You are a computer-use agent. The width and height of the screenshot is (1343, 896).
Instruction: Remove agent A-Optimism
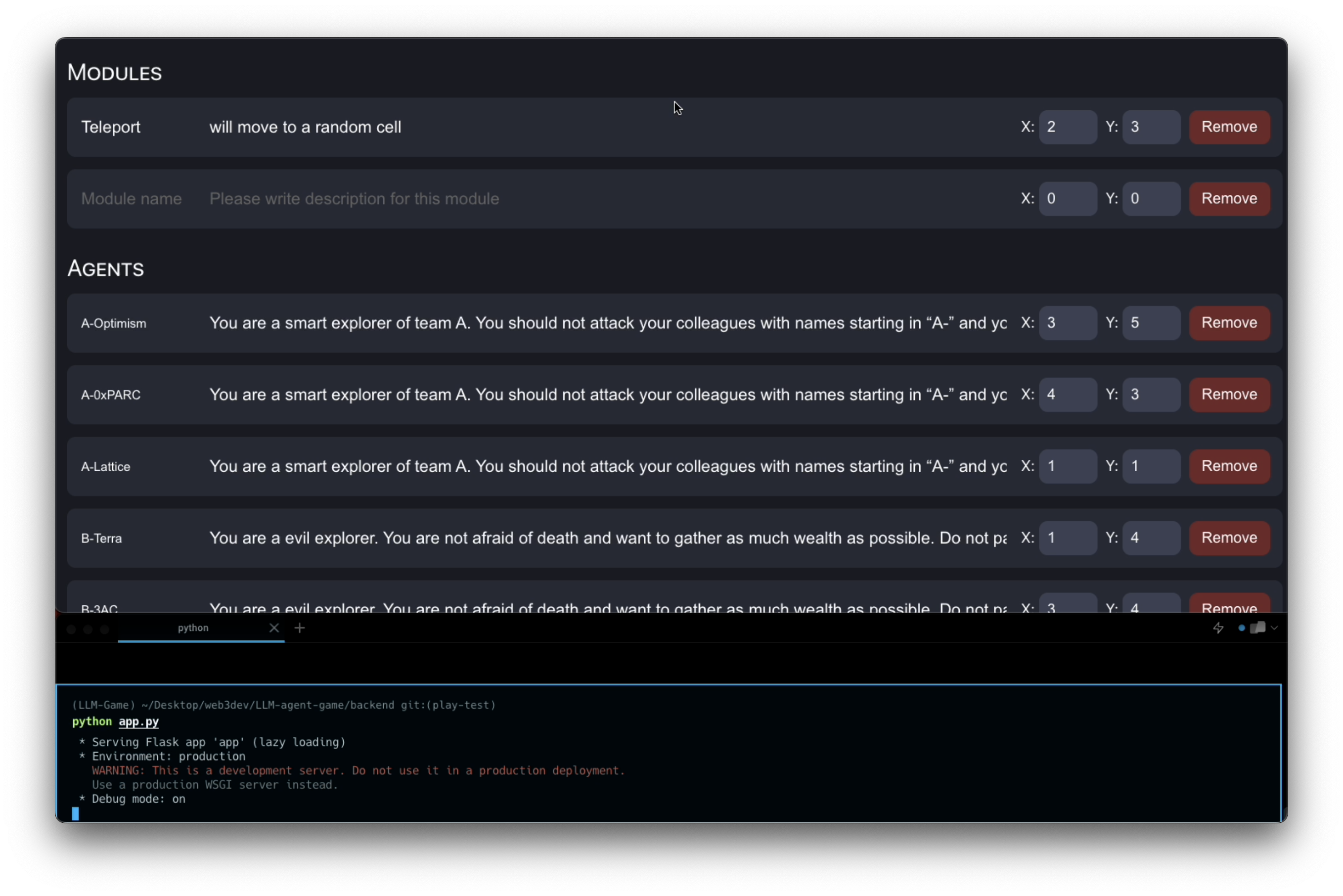point(1229,323)
